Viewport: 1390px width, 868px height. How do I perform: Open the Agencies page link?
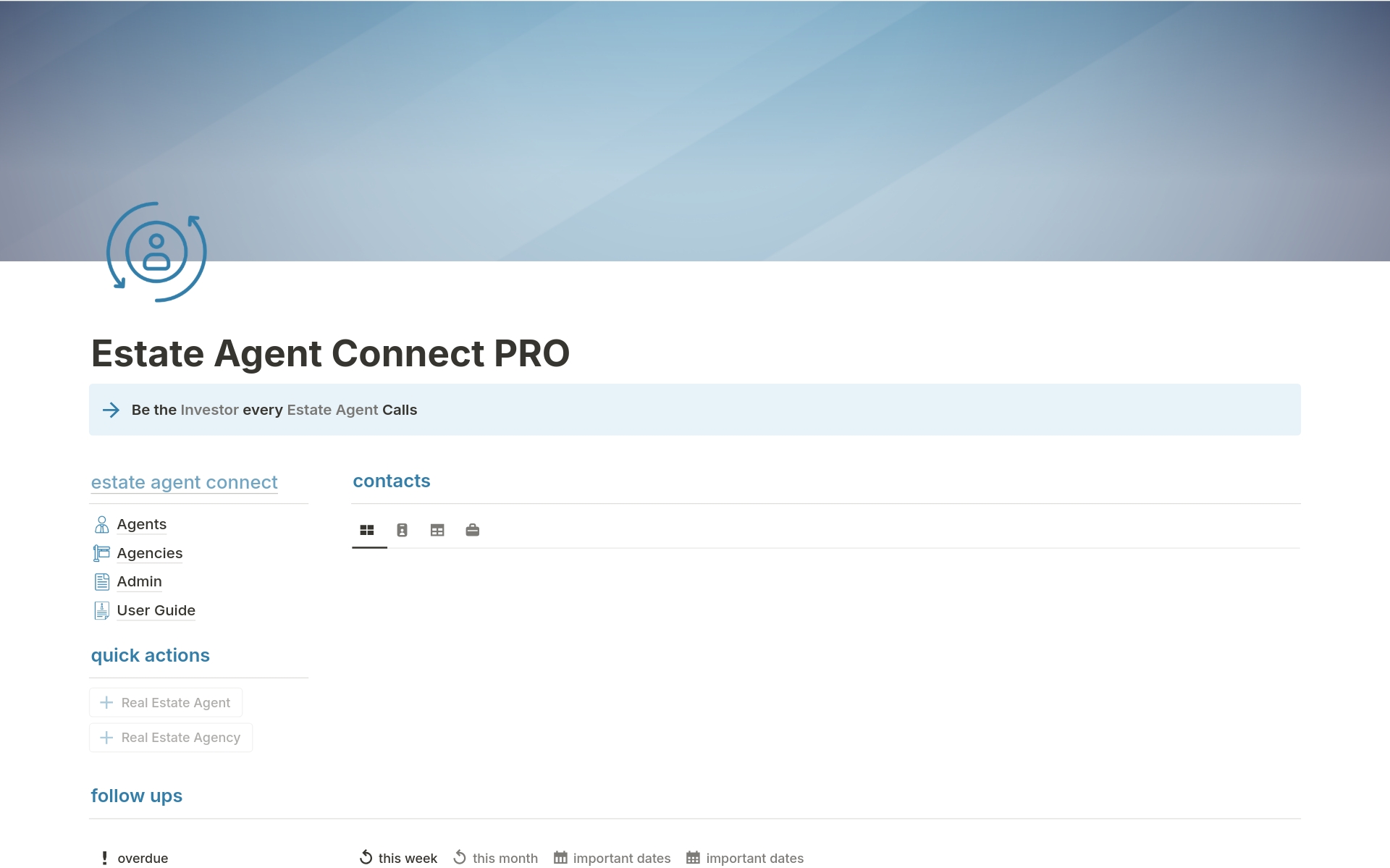point(150,554)
